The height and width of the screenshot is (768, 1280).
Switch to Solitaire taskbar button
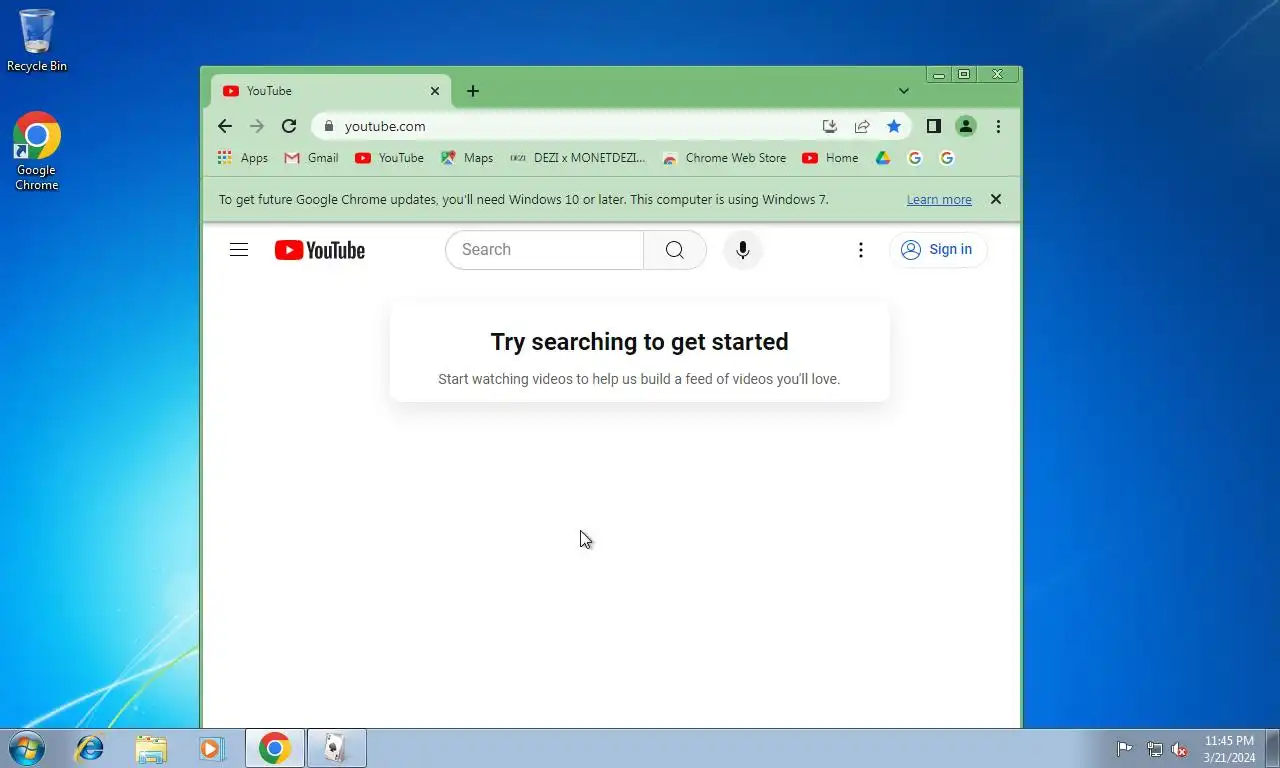337,748
